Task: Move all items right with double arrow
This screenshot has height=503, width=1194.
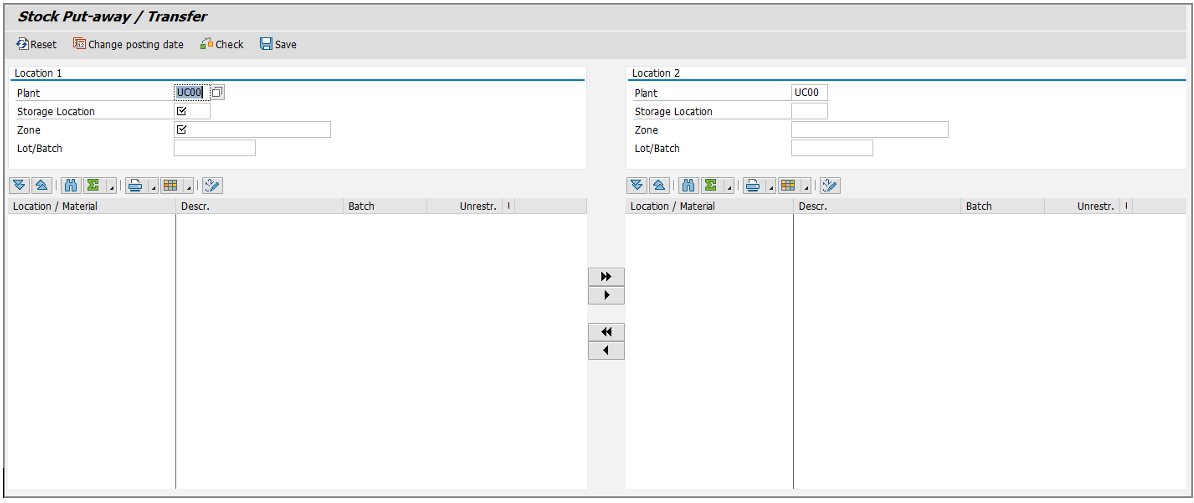Action: point(606,276)
